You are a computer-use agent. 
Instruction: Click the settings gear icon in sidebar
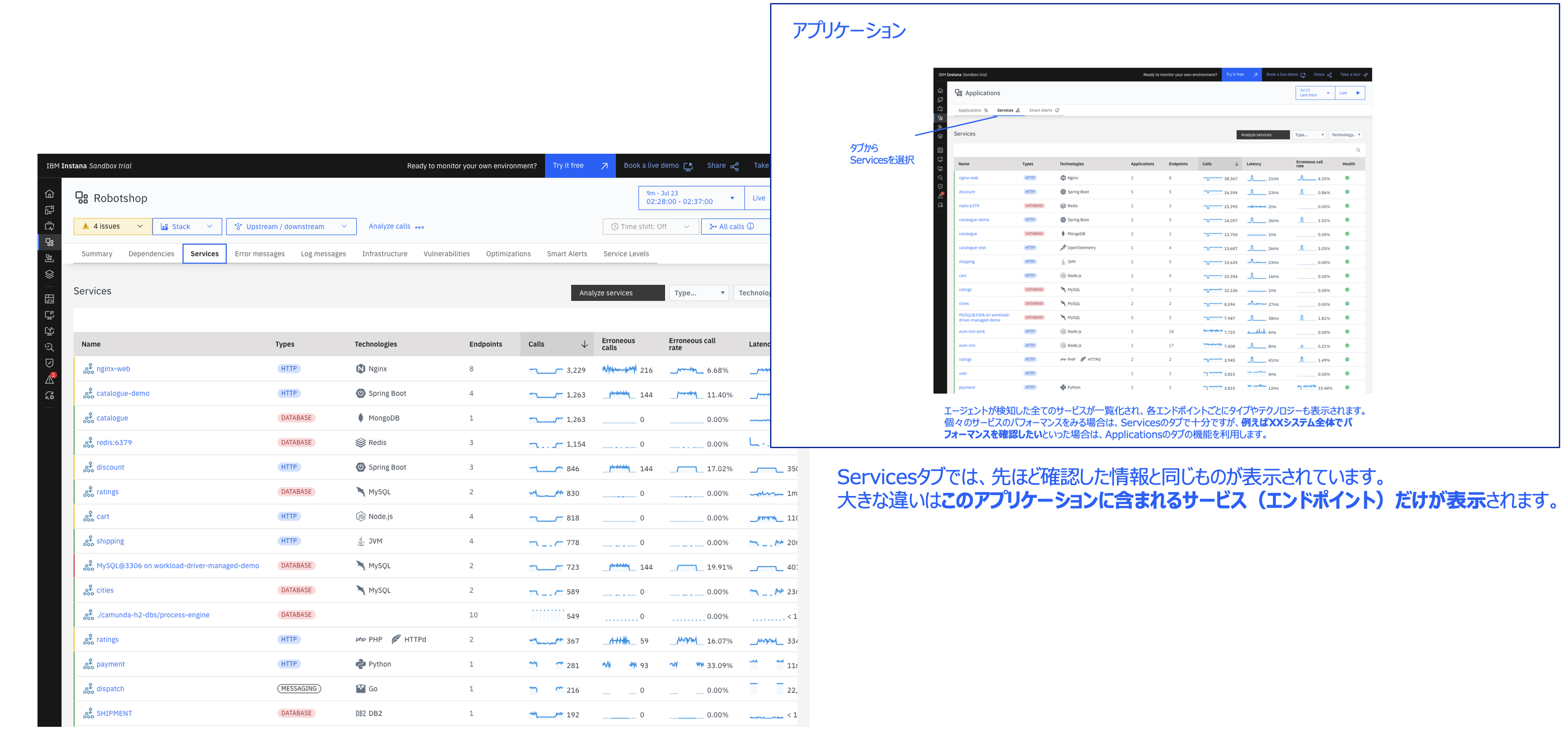49,396
